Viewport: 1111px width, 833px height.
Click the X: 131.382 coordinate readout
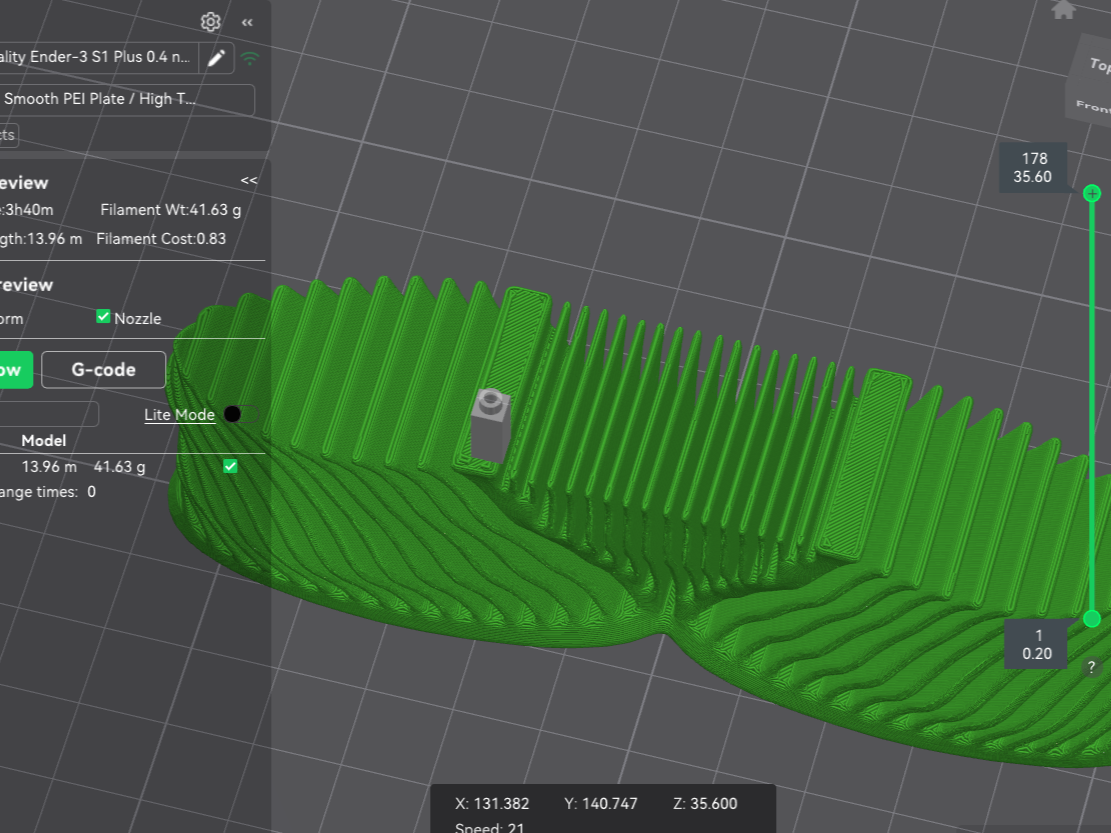point(492,804)
